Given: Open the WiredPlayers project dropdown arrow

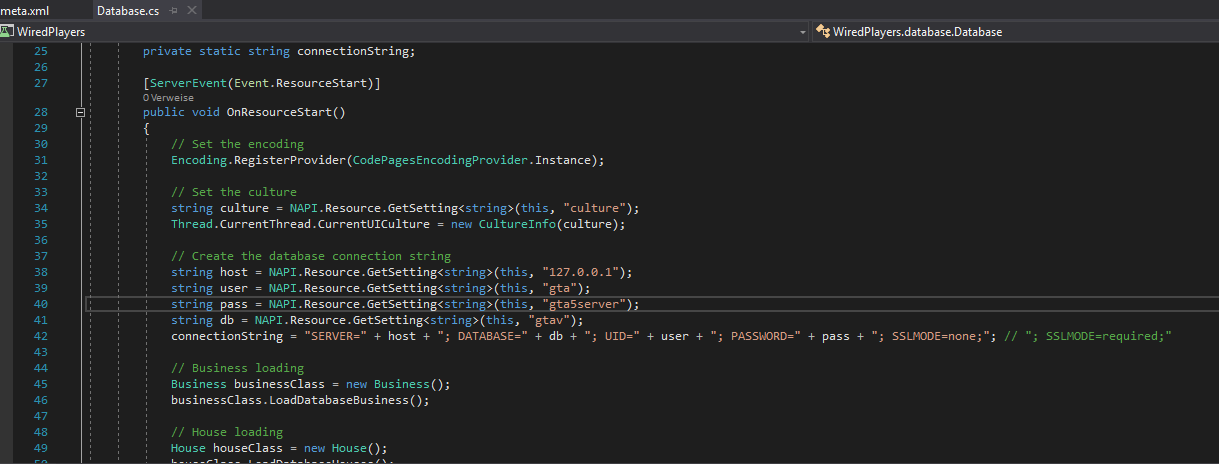Looking at the screenshot, I should (803, 32).
